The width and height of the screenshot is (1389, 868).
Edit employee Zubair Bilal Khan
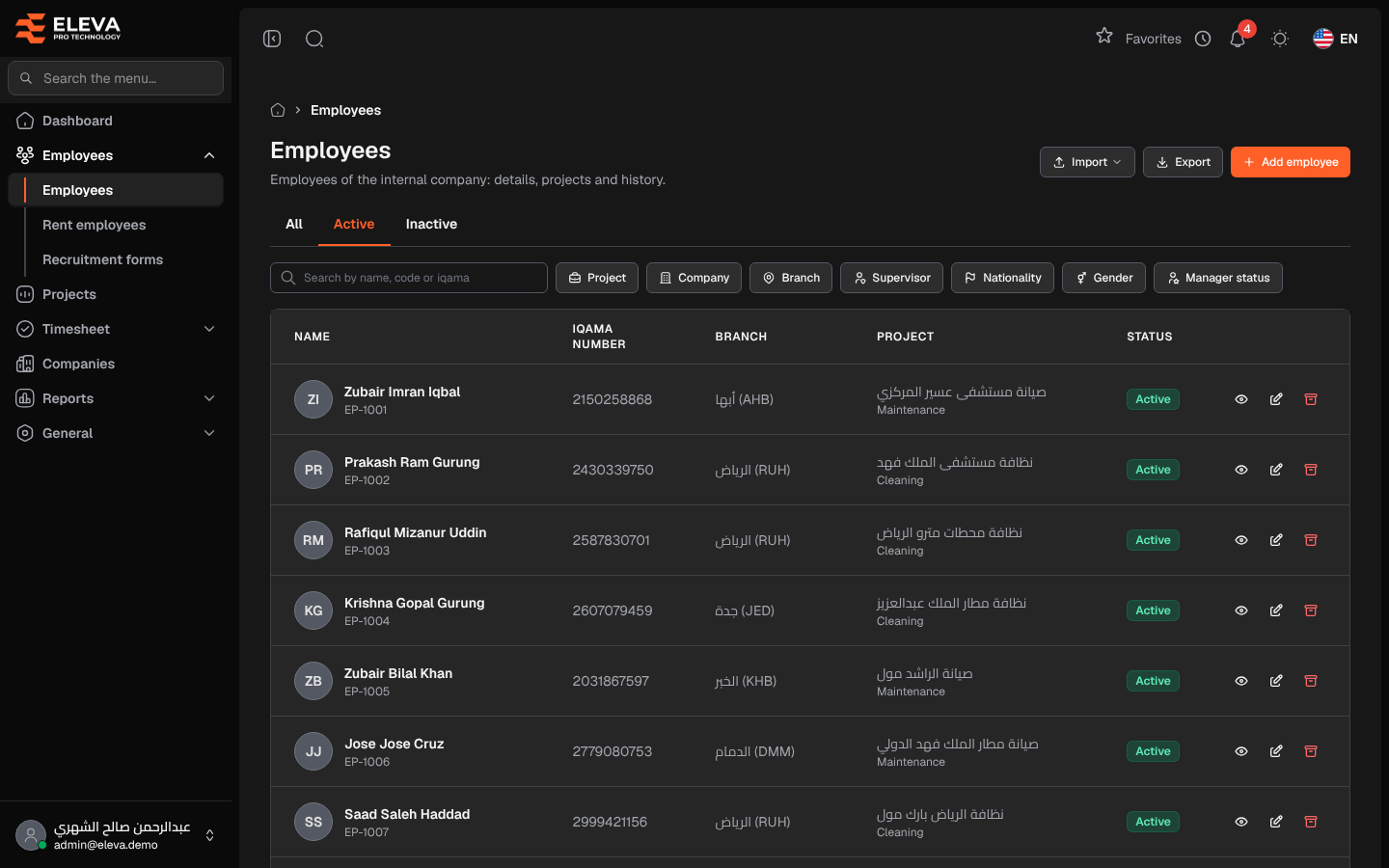coord(1276,681)
